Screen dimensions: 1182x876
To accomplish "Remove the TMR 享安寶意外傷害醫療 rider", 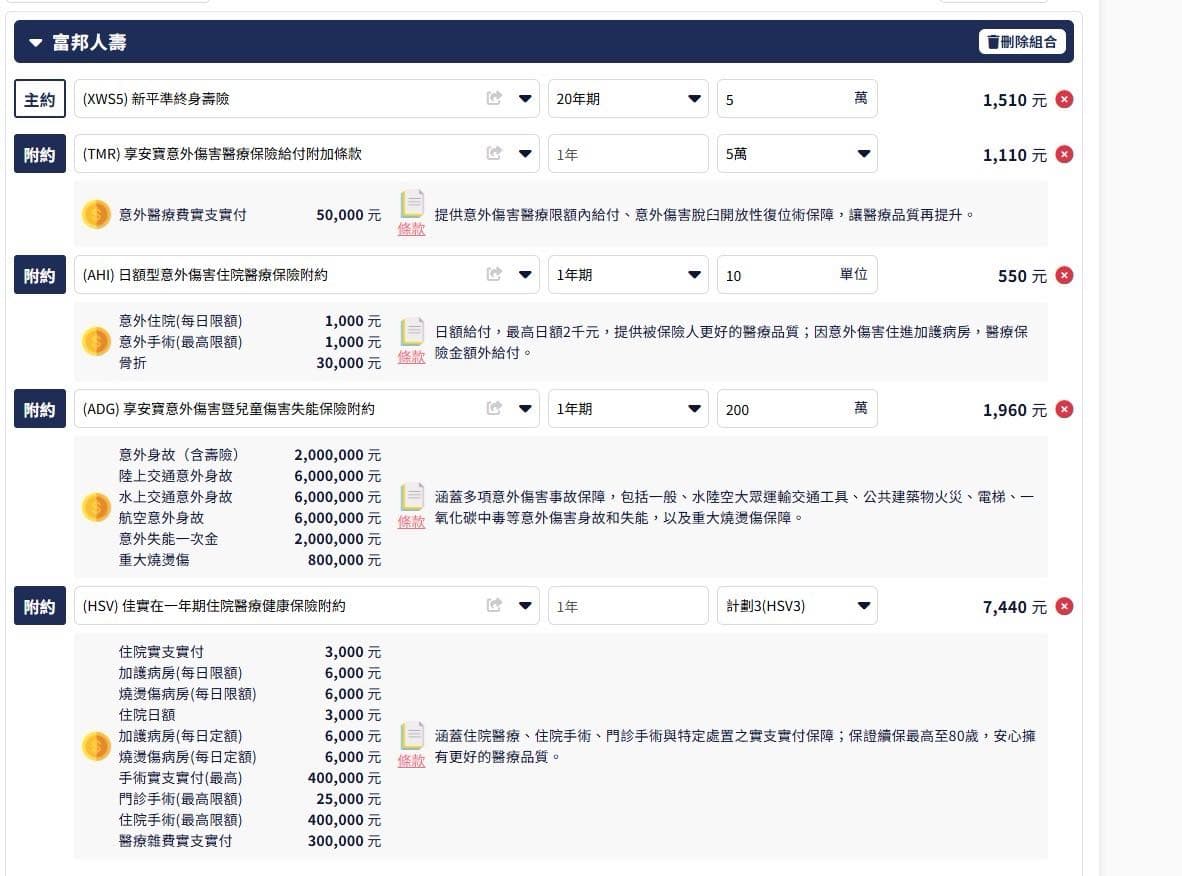I will tap(1064, 155).
